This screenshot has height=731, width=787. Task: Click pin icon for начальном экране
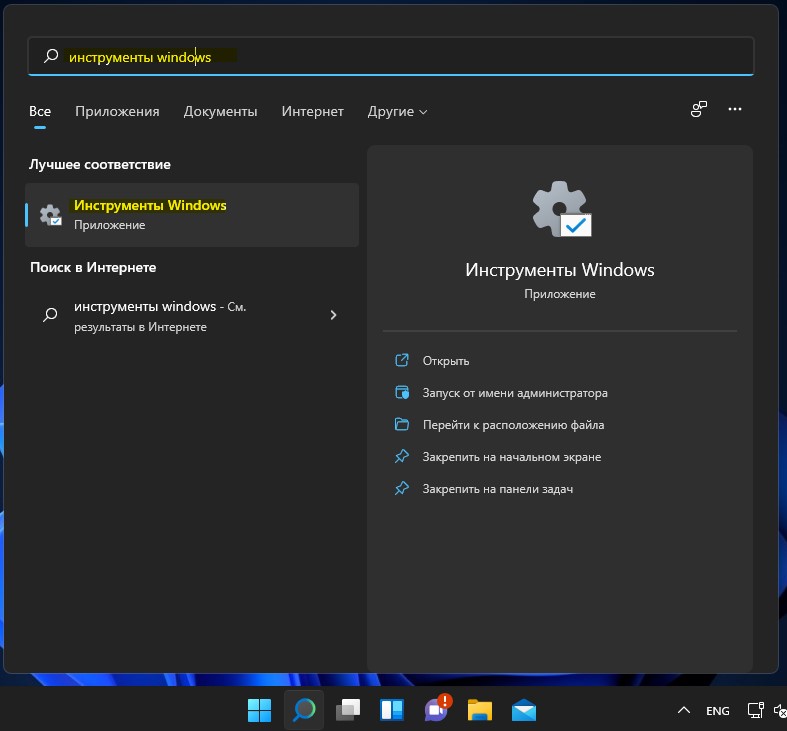point(402,456)
